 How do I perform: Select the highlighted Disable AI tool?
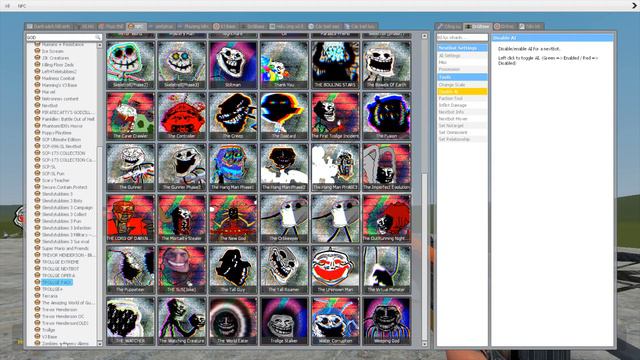pyautogui.click(x=462, y=91)
